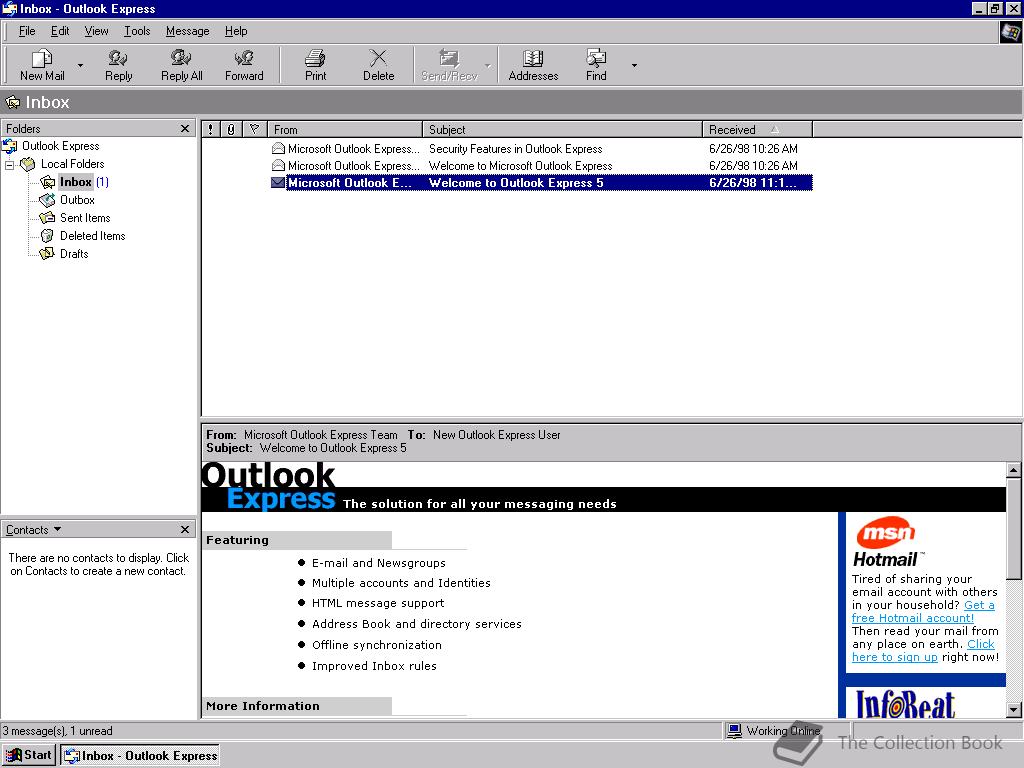Open the Send/Recv dropdown arrow
This screenshot has width=1024, height=768.
coord(487,64)
